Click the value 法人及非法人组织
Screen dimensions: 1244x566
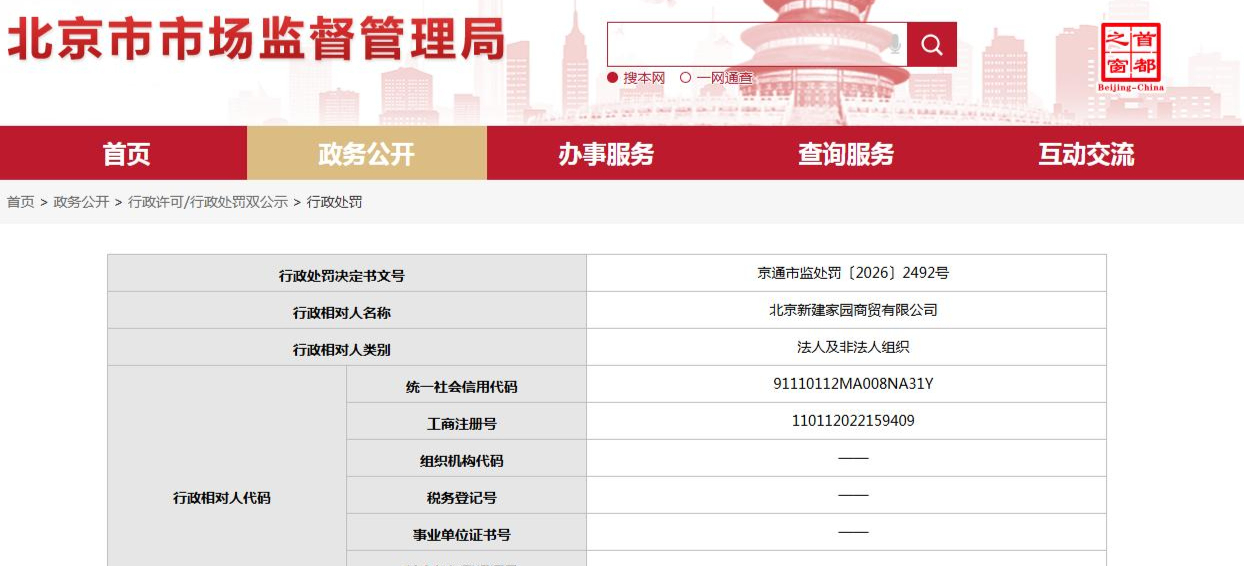click(853, 347)
